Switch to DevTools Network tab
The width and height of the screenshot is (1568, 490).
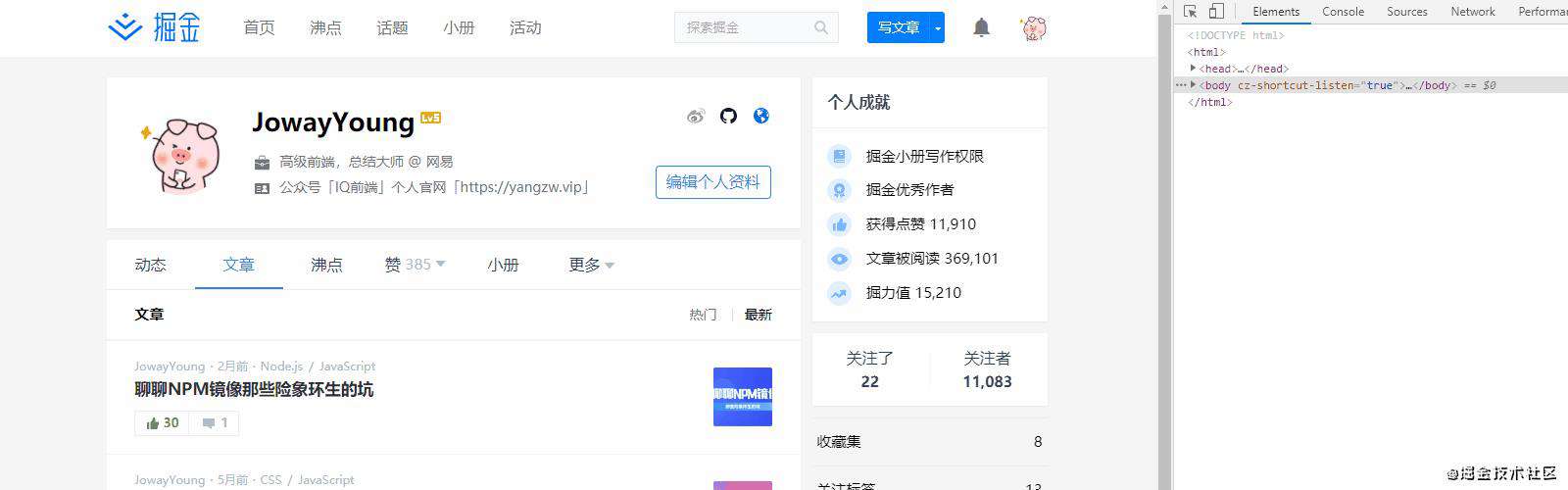1473,12
